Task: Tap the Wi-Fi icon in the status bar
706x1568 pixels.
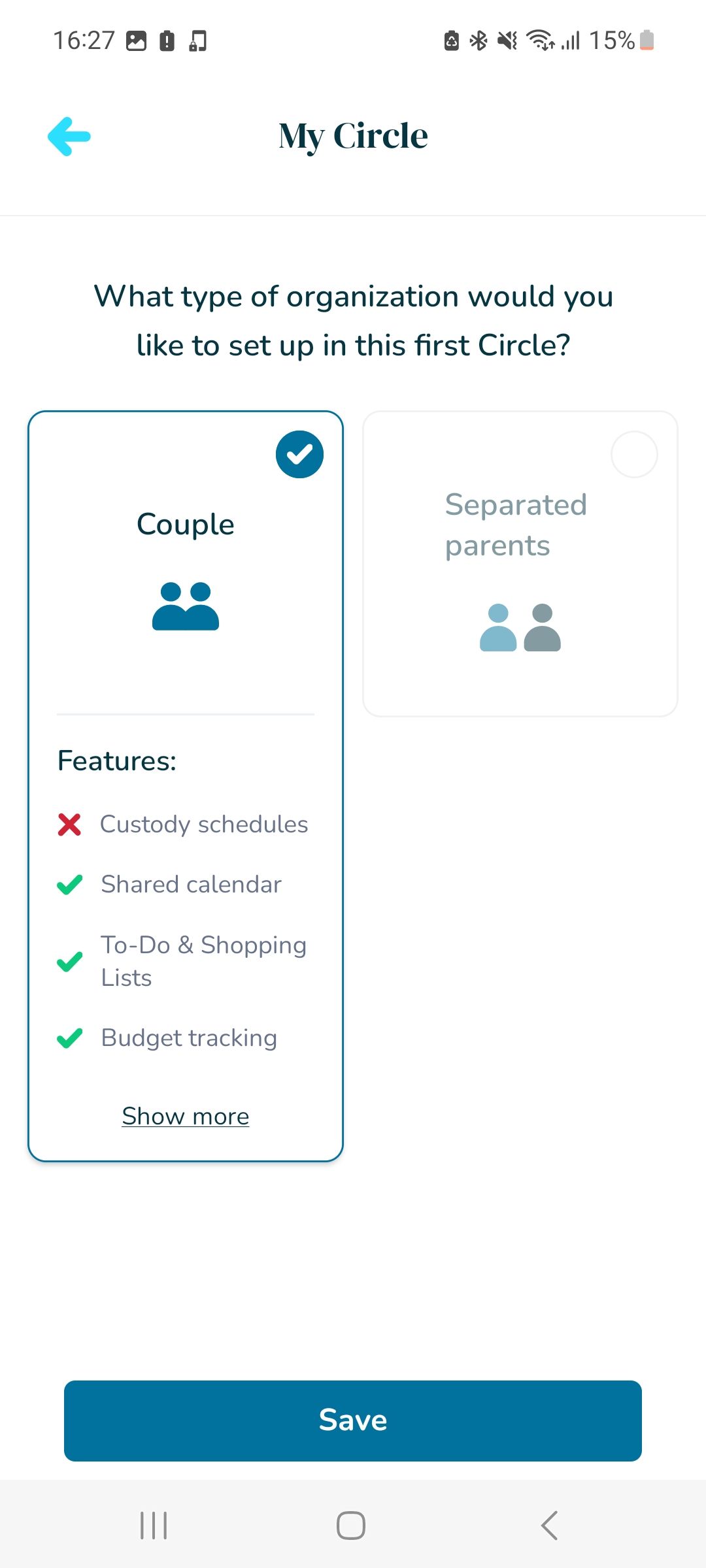Action: pyautogui.click(x=540, y=40)
